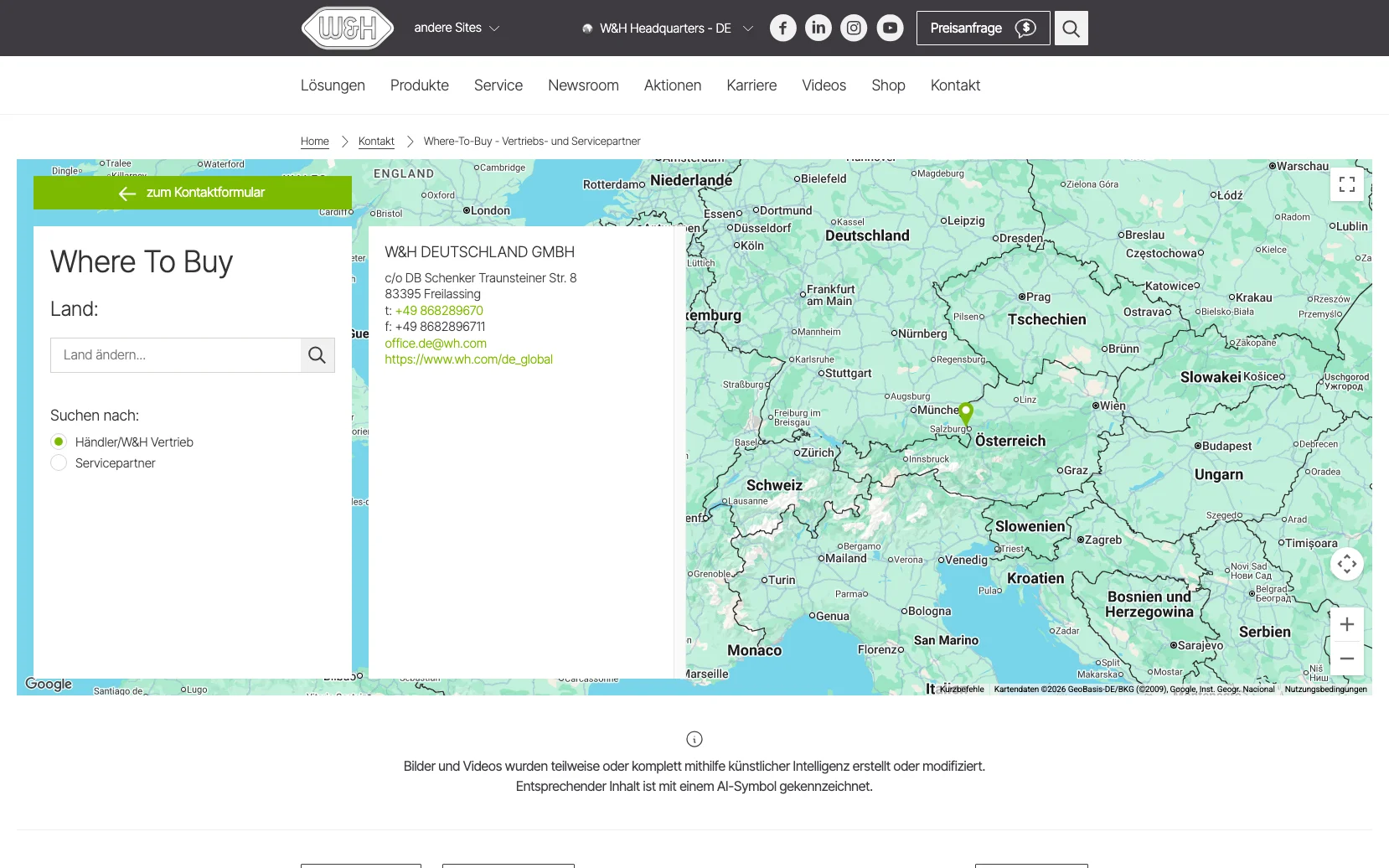
Task: Open the Karriere menu
Action: [751, 85]
